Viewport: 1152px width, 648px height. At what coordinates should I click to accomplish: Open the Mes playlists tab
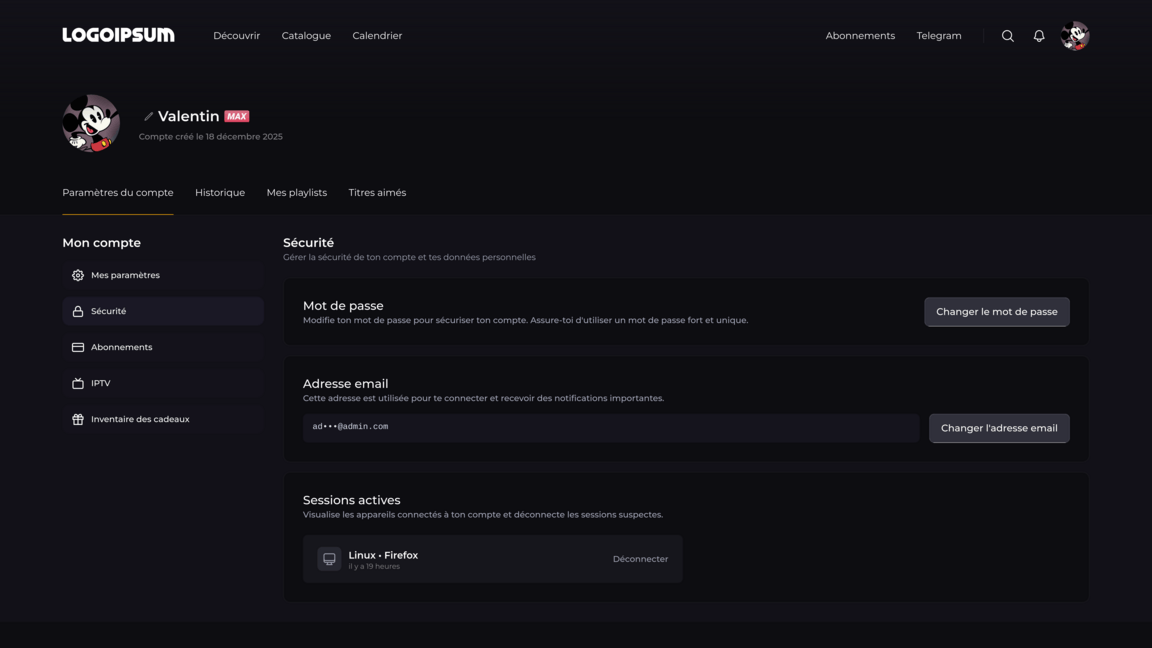(x=296, y=192)
